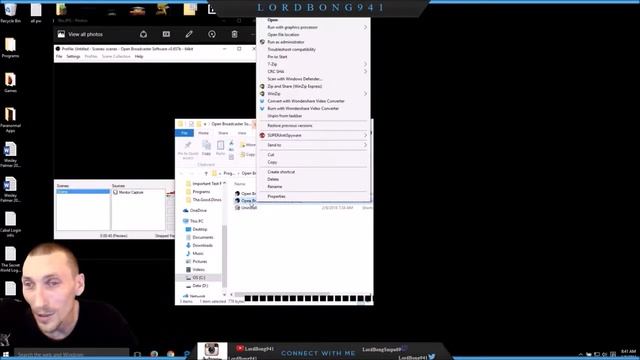Choose Copy in the context menu
This screenshot has height=360, width=640.
pyautogui.click(x=313, y=162)
